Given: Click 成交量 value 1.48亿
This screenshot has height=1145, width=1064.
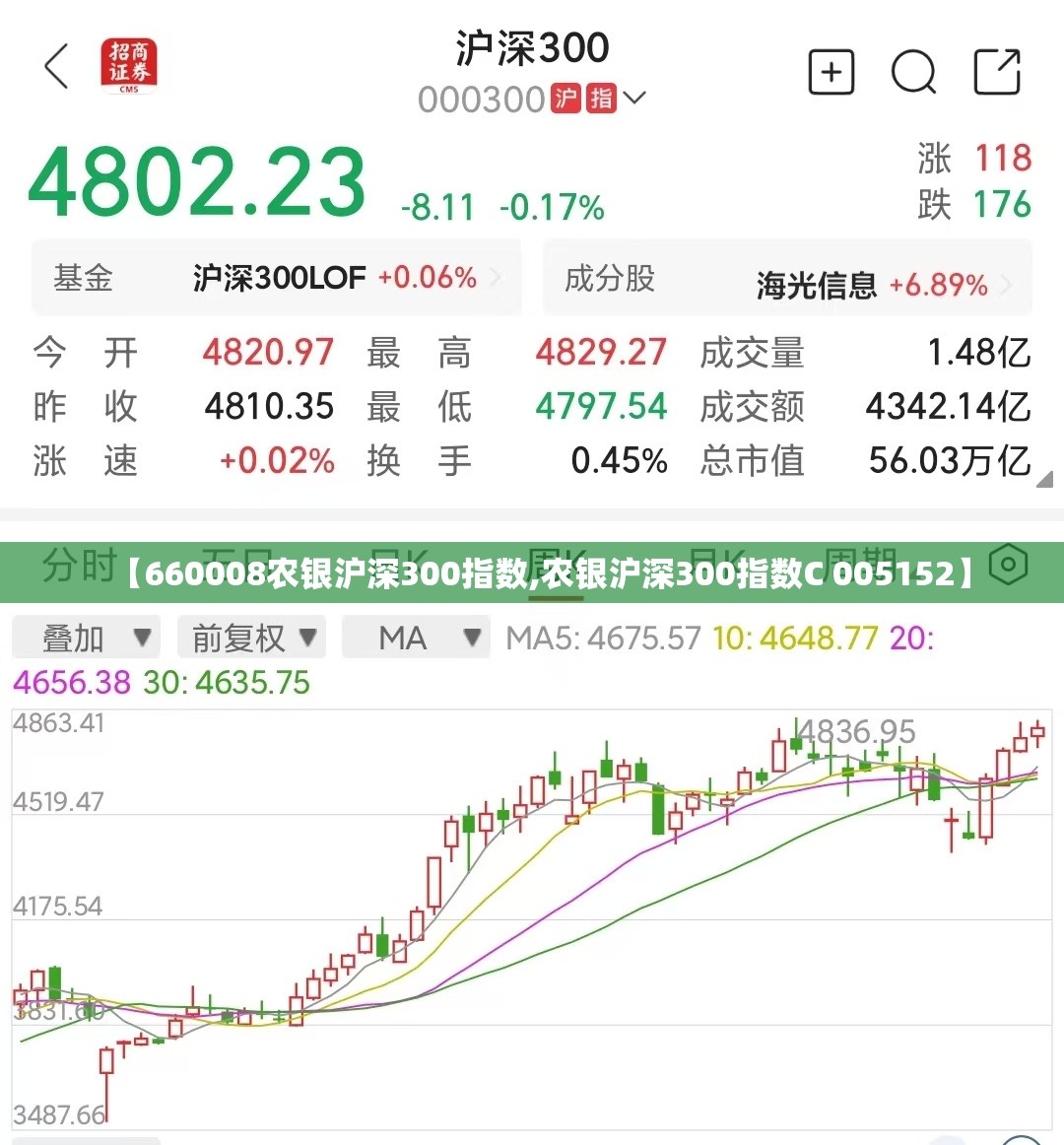Looking at the screenshot, I should point(979,353).
